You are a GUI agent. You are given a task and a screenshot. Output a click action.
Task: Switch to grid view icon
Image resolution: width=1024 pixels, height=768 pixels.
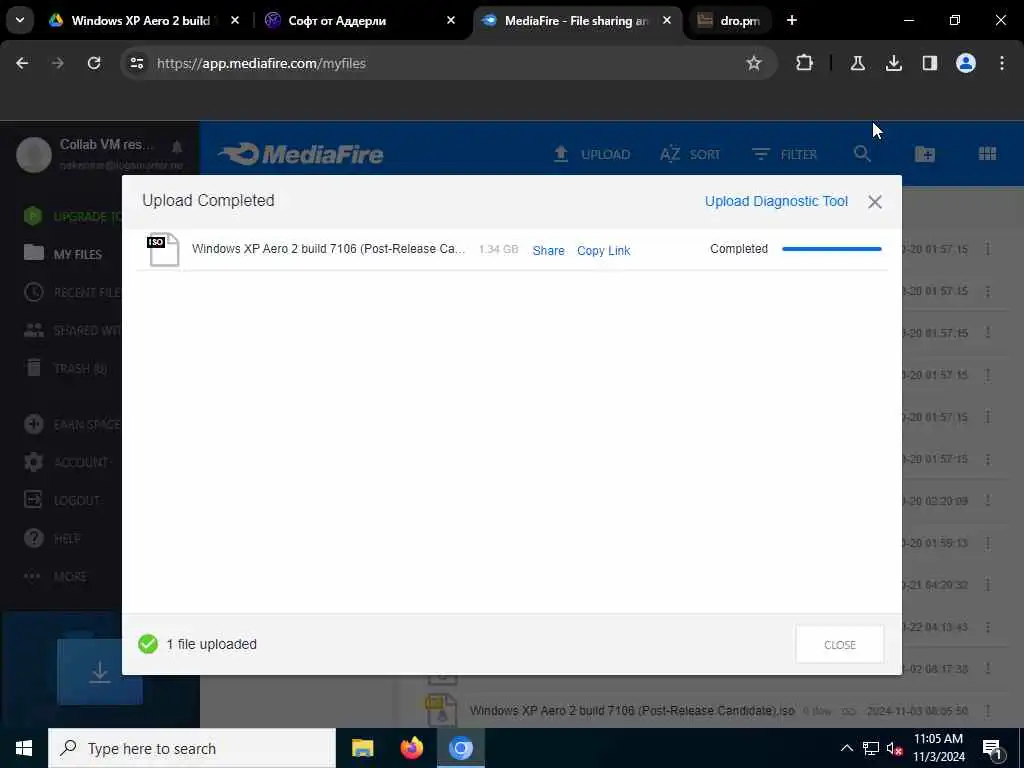[987, 154]
